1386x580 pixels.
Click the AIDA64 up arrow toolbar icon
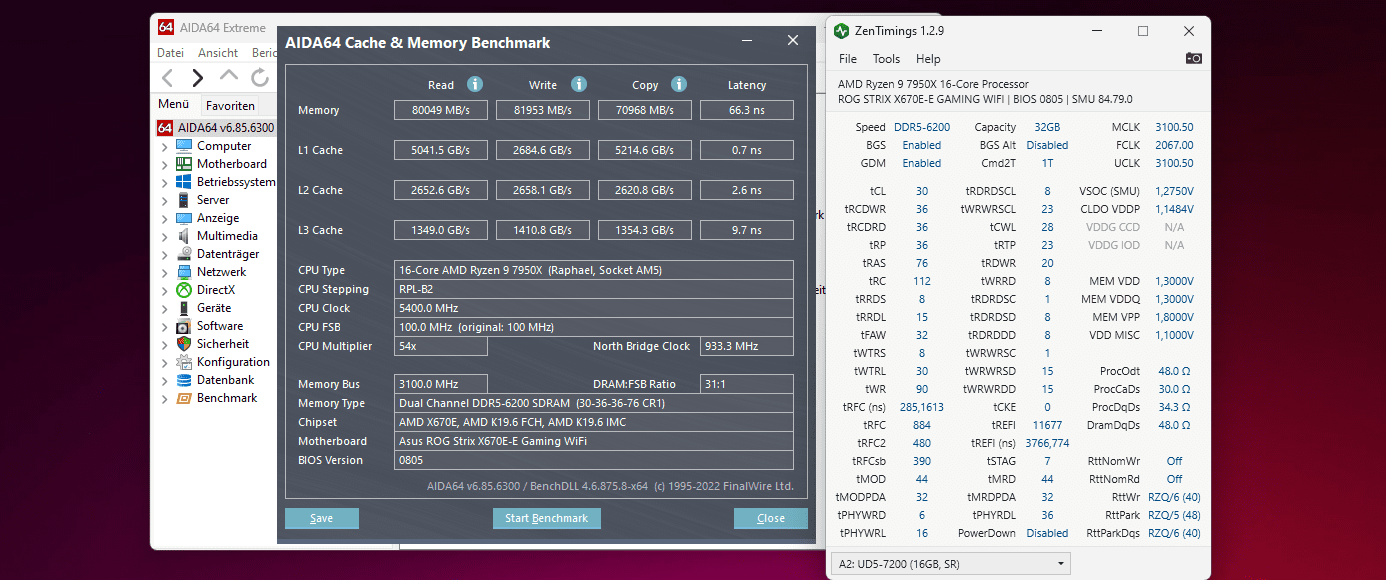pos(229,76)
